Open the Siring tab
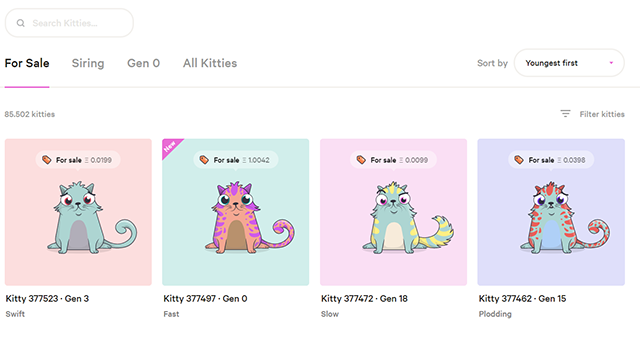The height and width of the screenshot is (360, 640). click(88, 63)
